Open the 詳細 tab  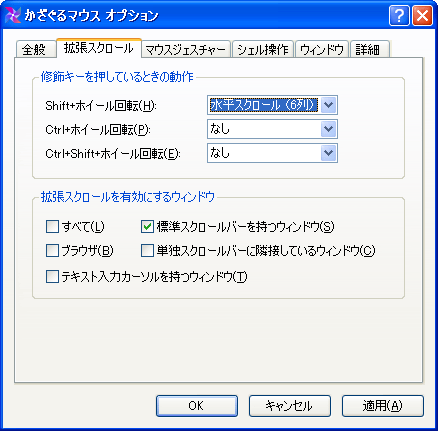click(370, 49)
